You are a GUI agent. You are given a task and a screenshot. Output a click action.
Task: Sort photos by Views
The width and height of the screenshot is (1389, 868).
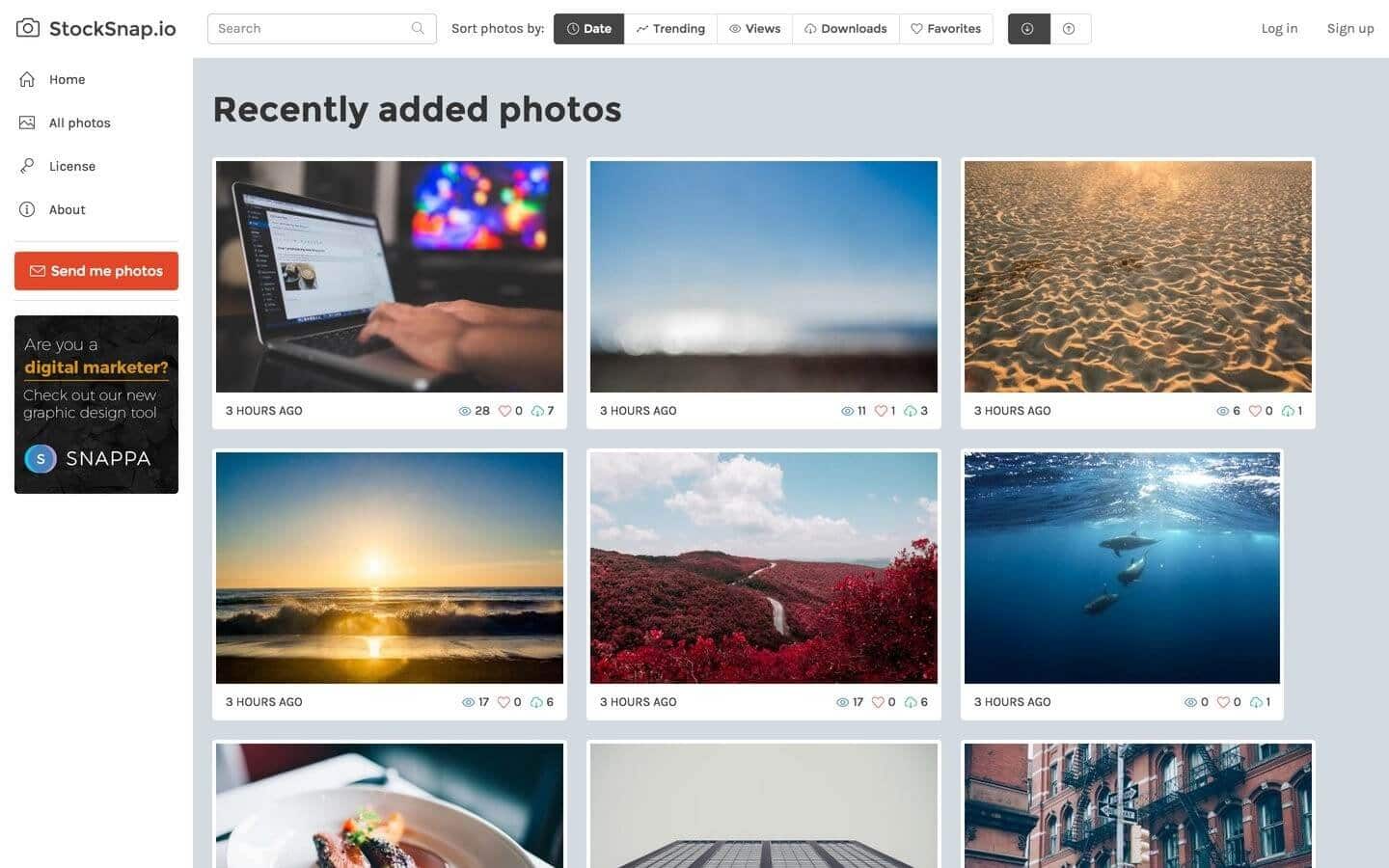(x=754, y=29)
